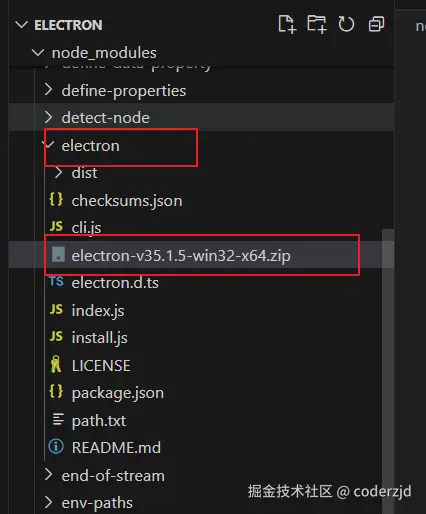
Task: Expand the detect-node folder chevron
Action: click(x=49, y=117)
